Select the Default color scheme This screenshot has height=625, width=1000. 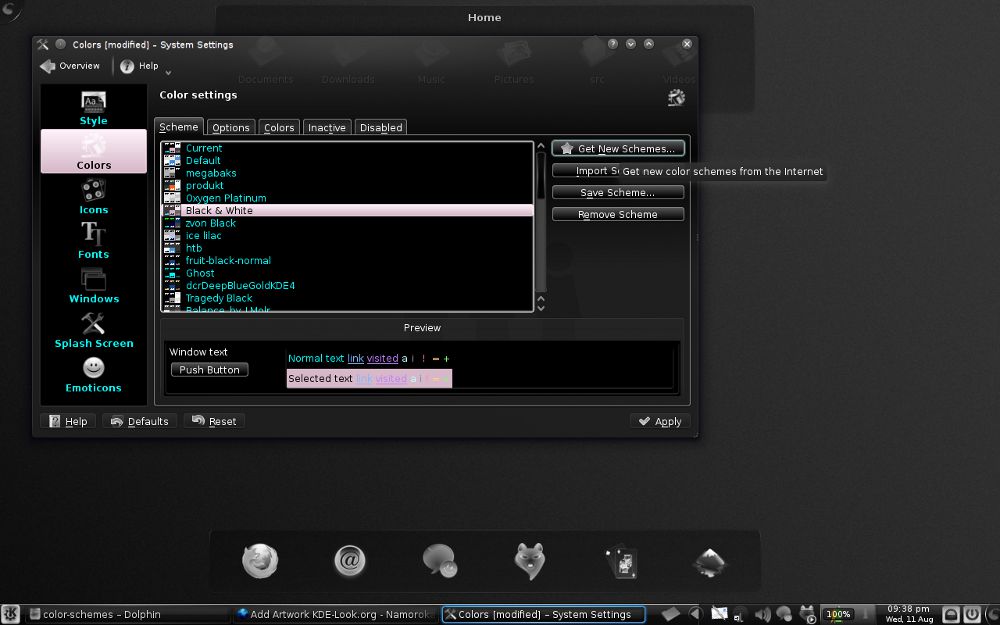point(348,161)
